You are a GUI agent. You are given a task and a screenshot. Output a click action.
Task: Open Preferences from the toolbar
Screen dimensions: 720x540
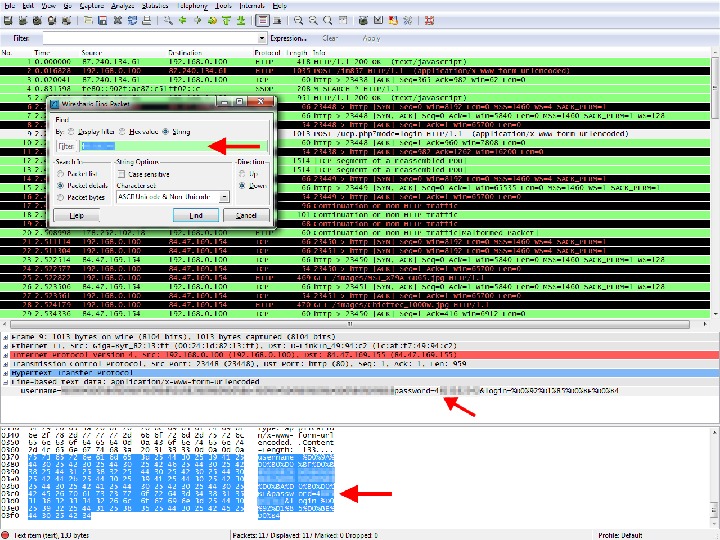click(408, 21)
